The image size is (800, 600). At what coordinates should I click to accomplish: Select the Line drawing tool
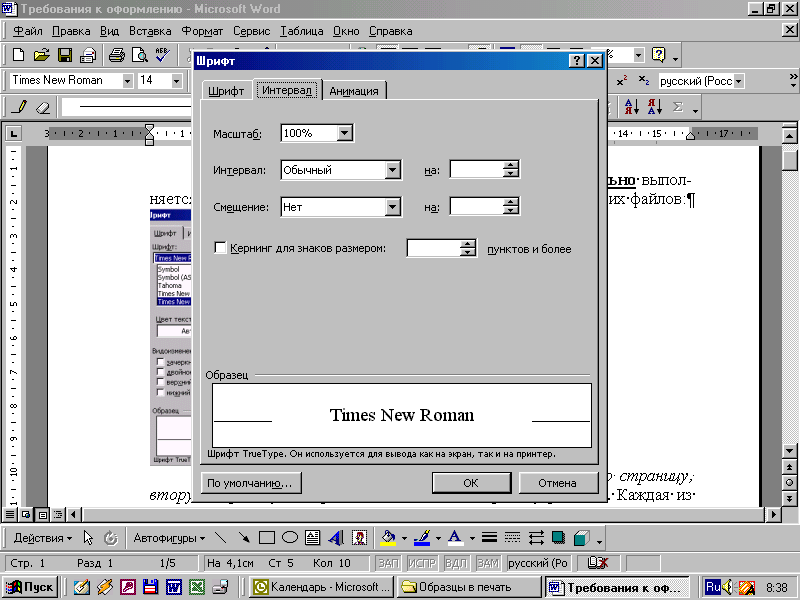[x=220, y=538]
